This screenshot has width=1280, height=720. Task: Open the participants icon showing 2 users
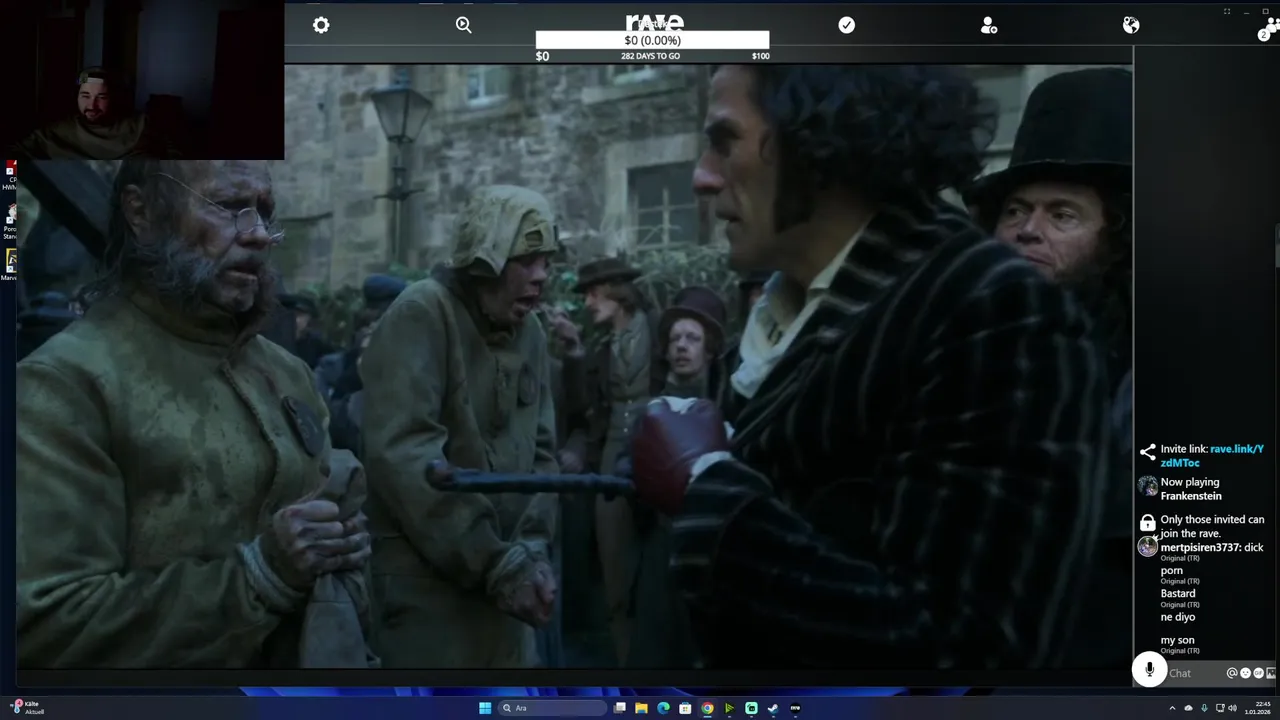1268,30
